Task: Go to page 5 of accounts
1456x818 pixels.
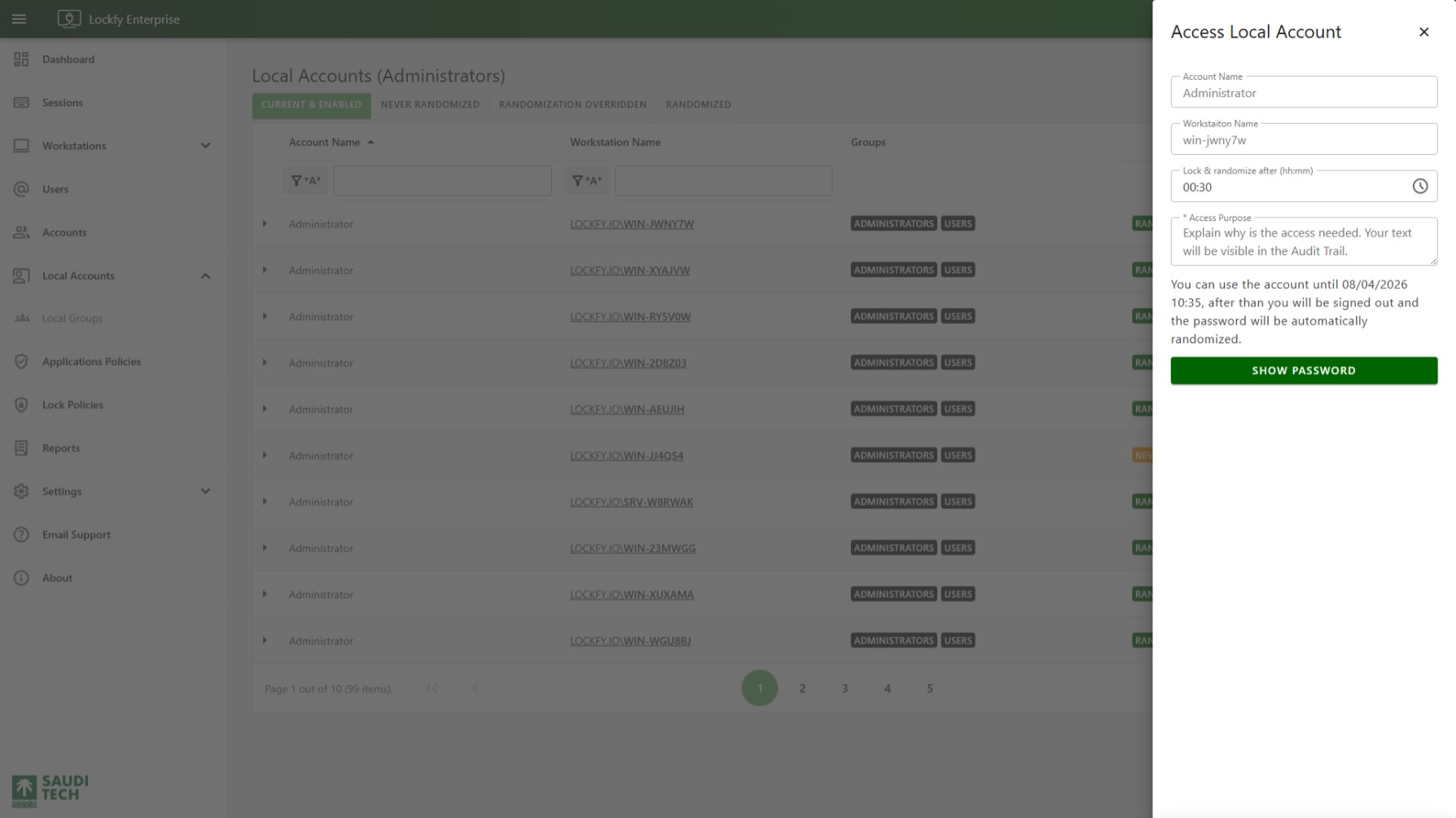Action: (x=929, y=688)
